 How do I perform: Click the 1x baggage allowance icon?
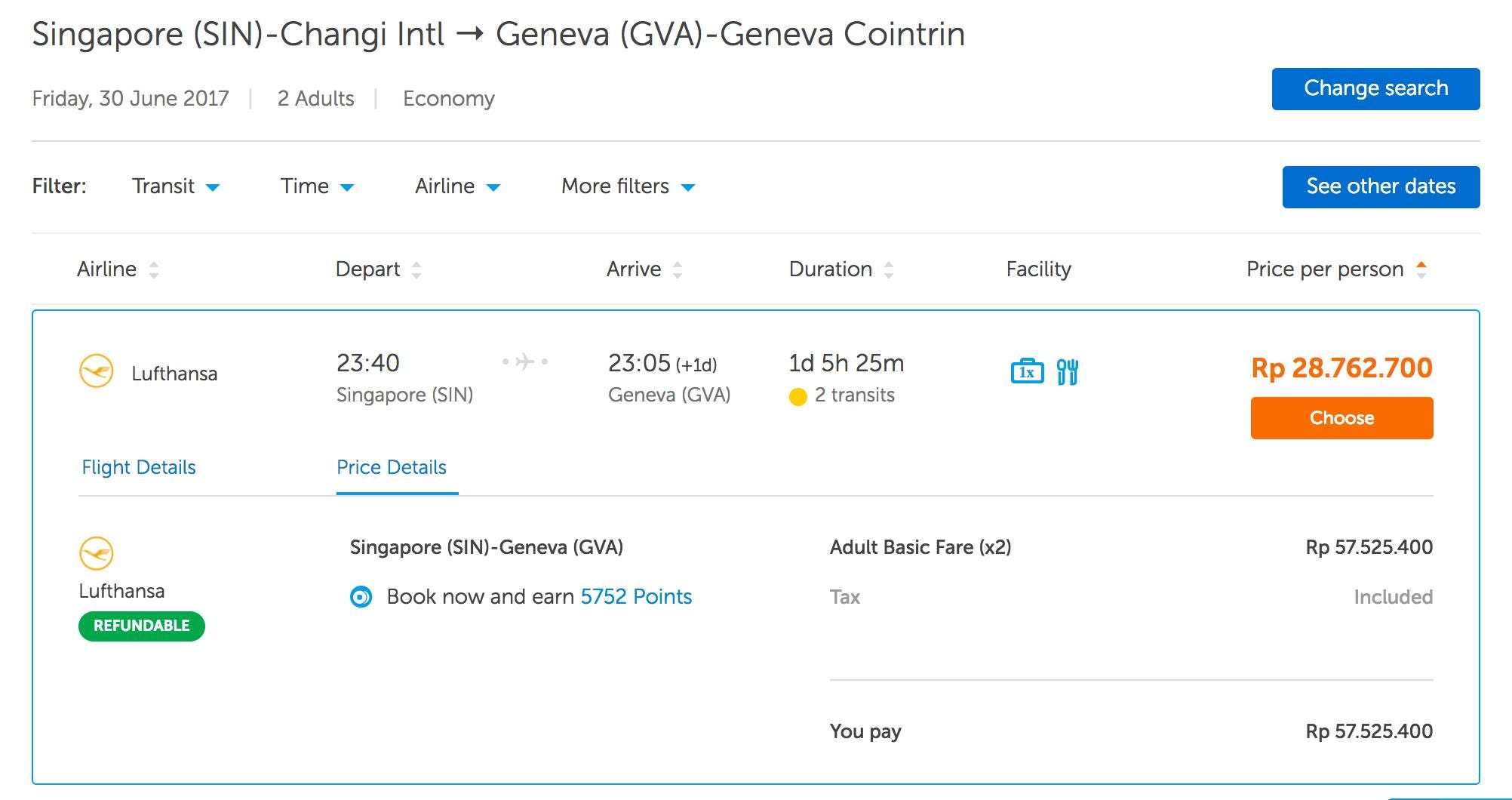click(1027, 371)
